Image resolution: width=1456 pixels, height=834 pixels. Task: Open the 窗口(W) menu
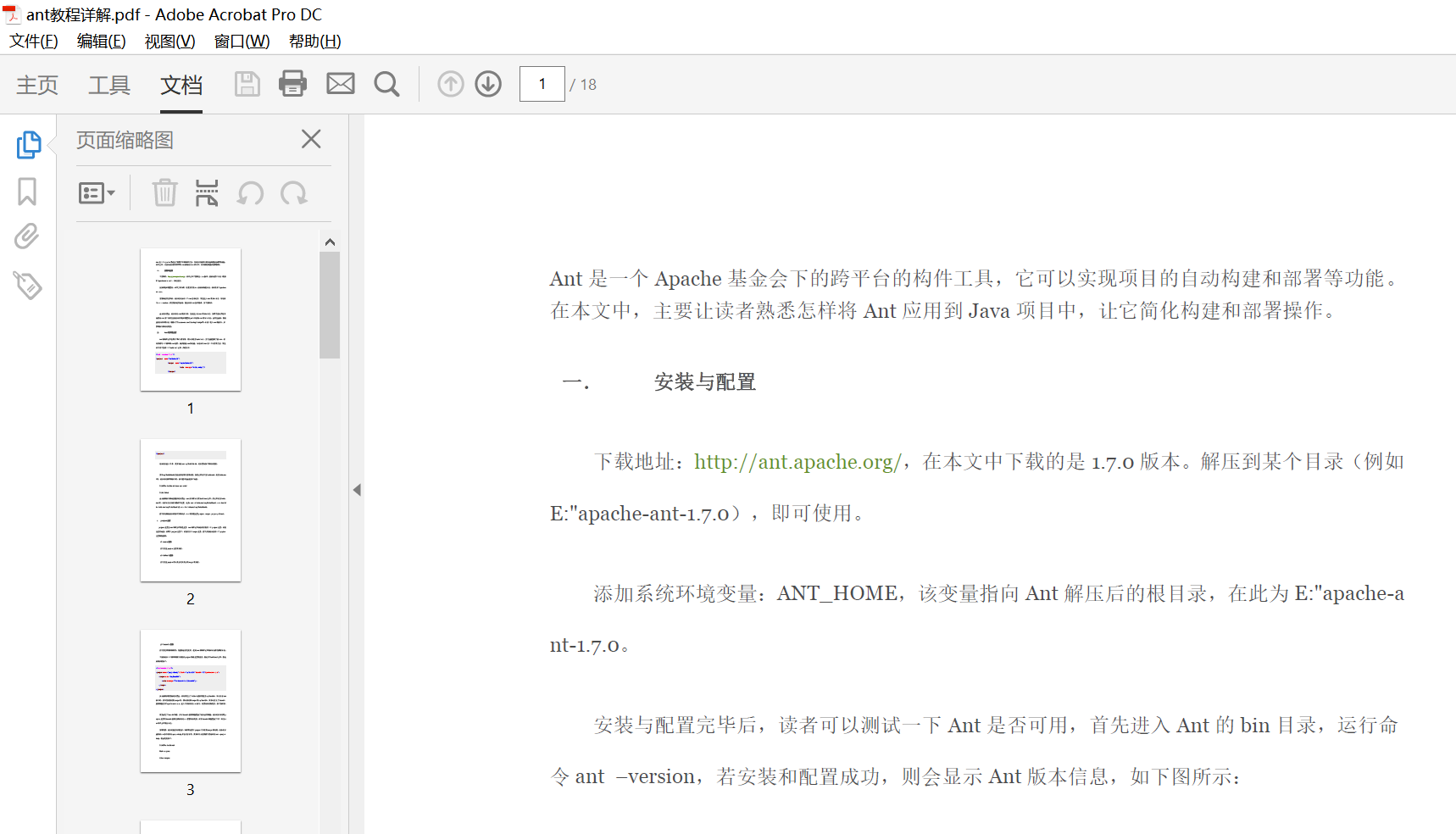coord(242,42)
